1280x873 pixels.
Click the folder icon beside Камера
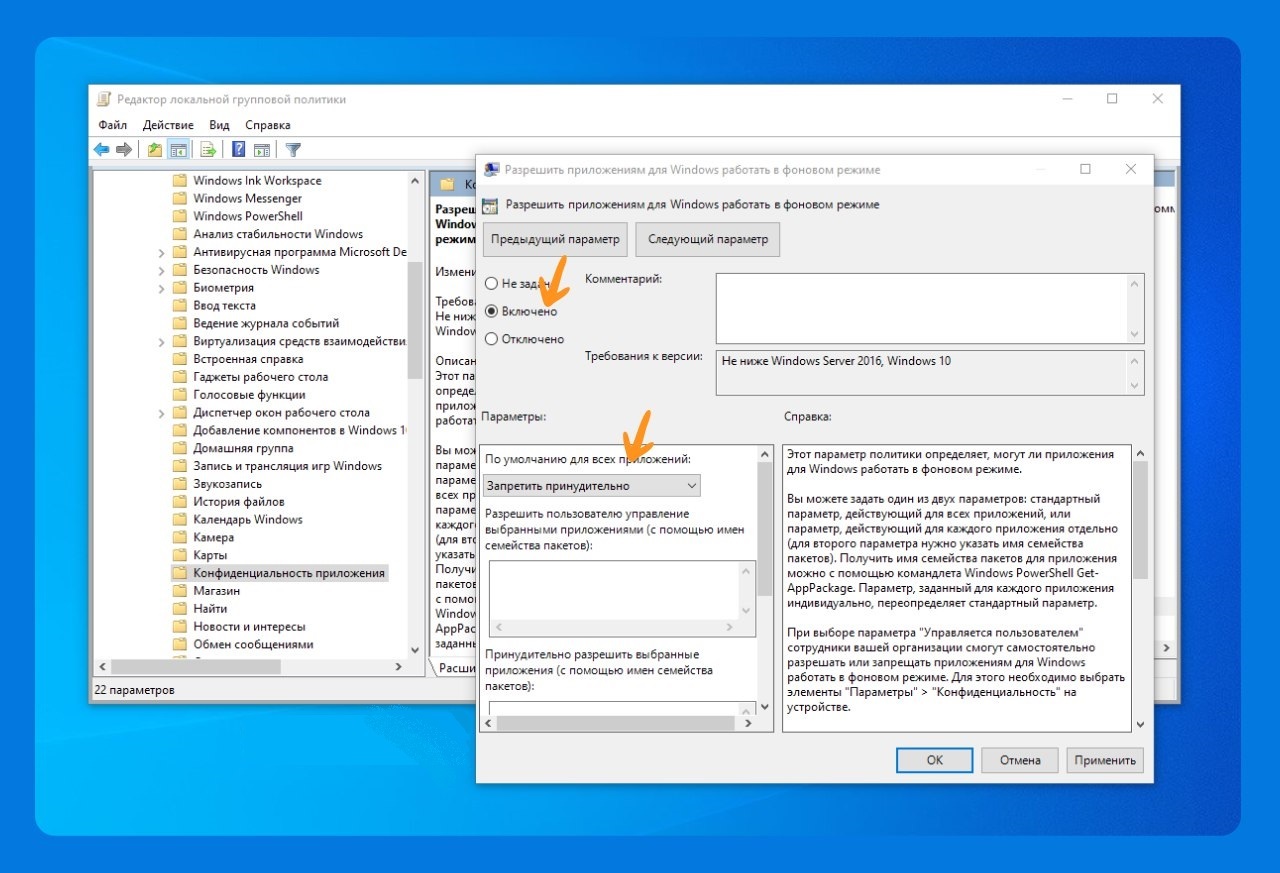[180, 537]
